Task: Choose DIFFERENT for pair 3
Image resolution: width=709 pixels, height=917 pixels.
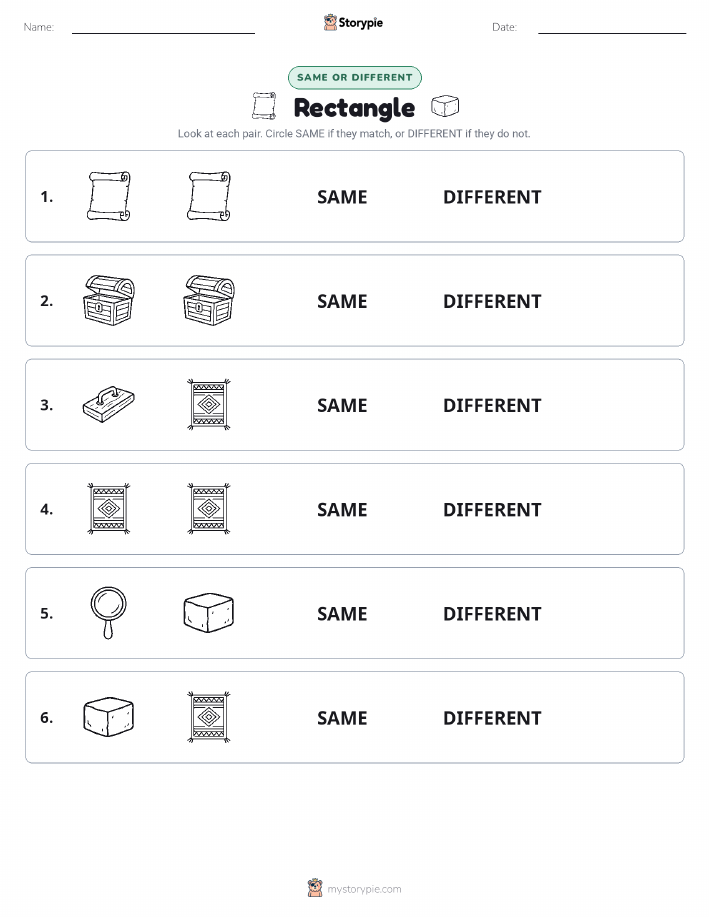Action: (x=492, y=405)
